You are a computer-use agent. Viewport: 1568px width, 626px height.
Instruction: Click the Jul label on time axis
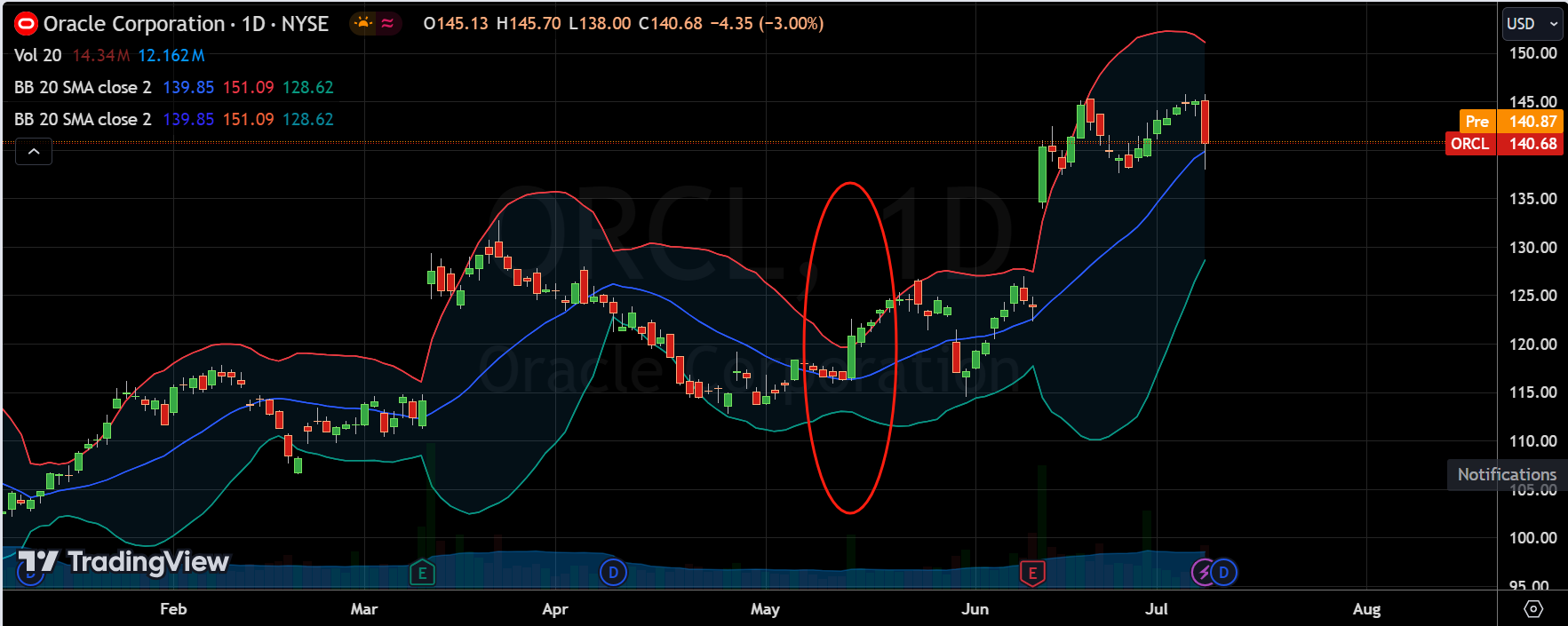point(1157,609)
